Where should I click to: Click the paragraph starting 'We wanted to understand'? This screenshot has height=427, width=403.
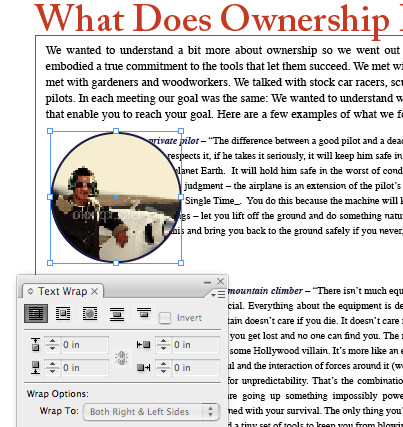tap(224, 82)
